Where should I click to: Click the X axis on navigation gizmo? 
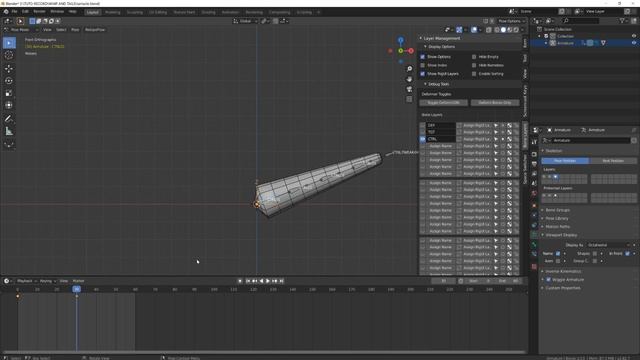click(411, 51)
